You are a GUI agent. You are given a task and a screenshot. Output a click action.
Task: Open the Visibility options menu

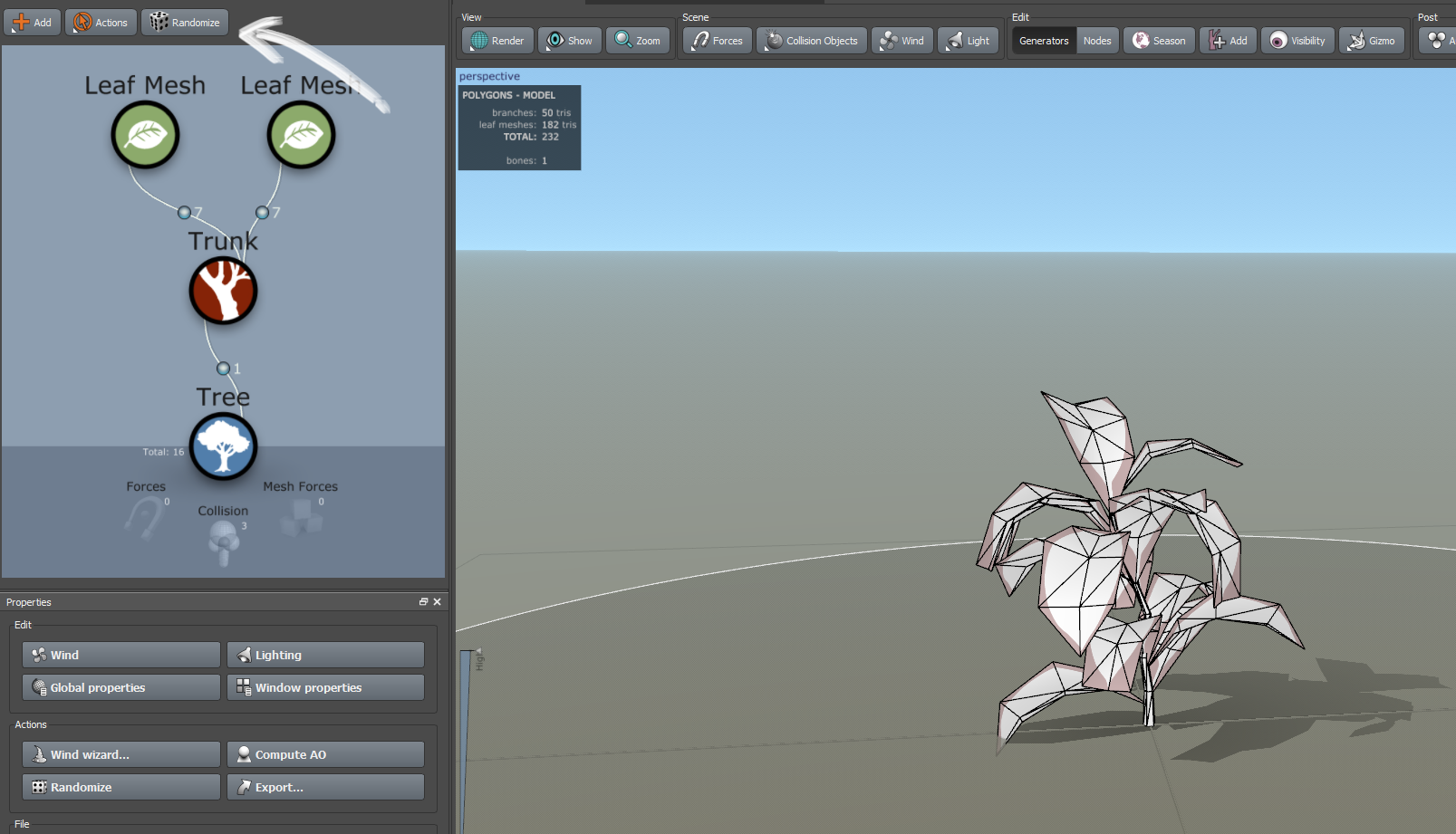1297,41
